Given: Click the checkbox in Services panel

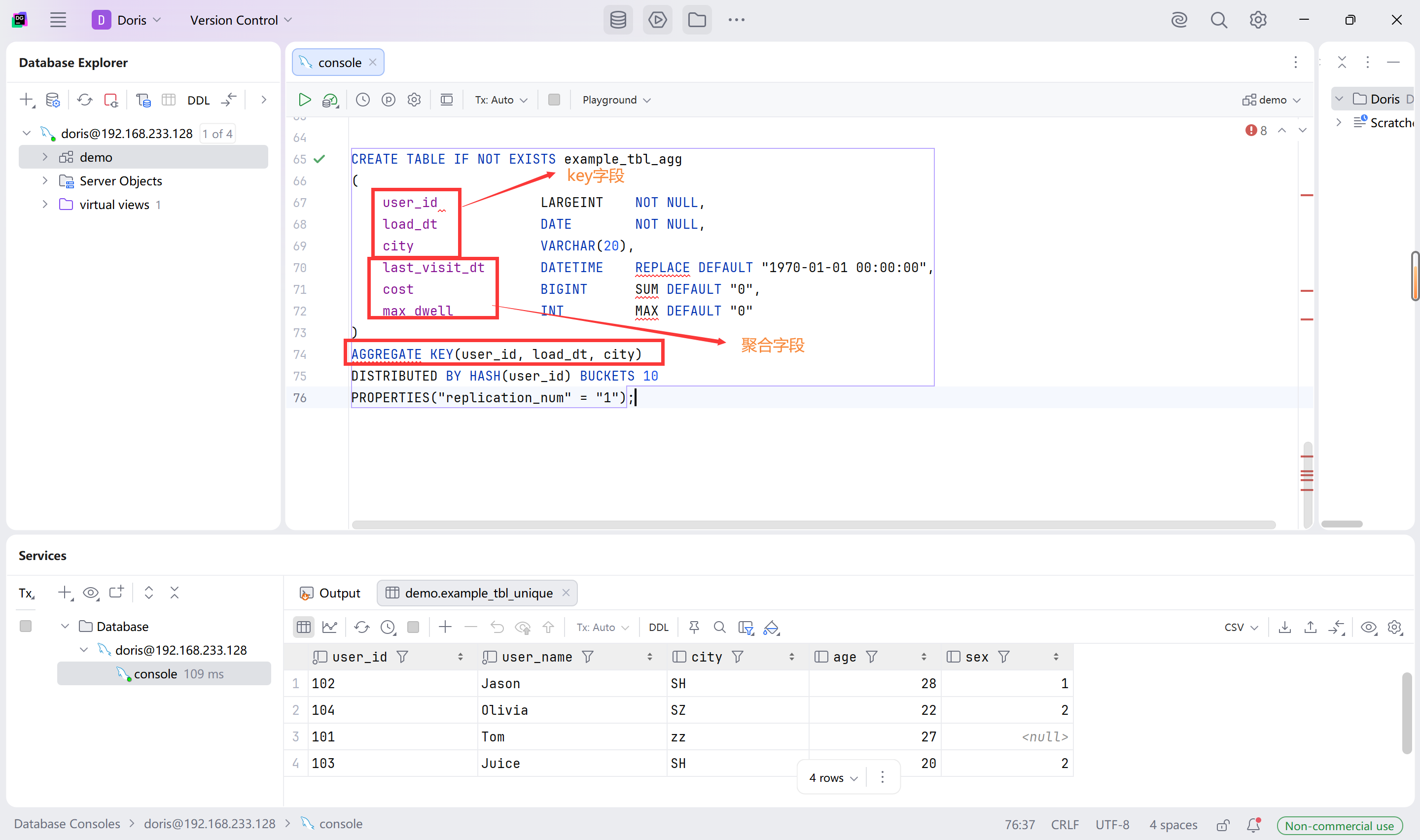Looking at the screenshot, I should pos(26,626).
